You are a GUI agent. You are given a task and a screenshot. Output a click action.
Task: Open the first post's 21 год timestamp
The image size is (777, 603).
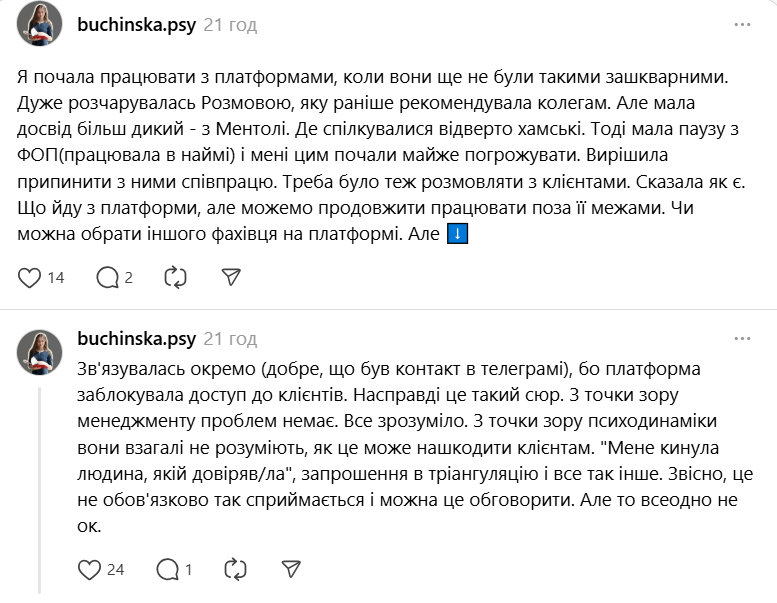(x=229, y=24)
